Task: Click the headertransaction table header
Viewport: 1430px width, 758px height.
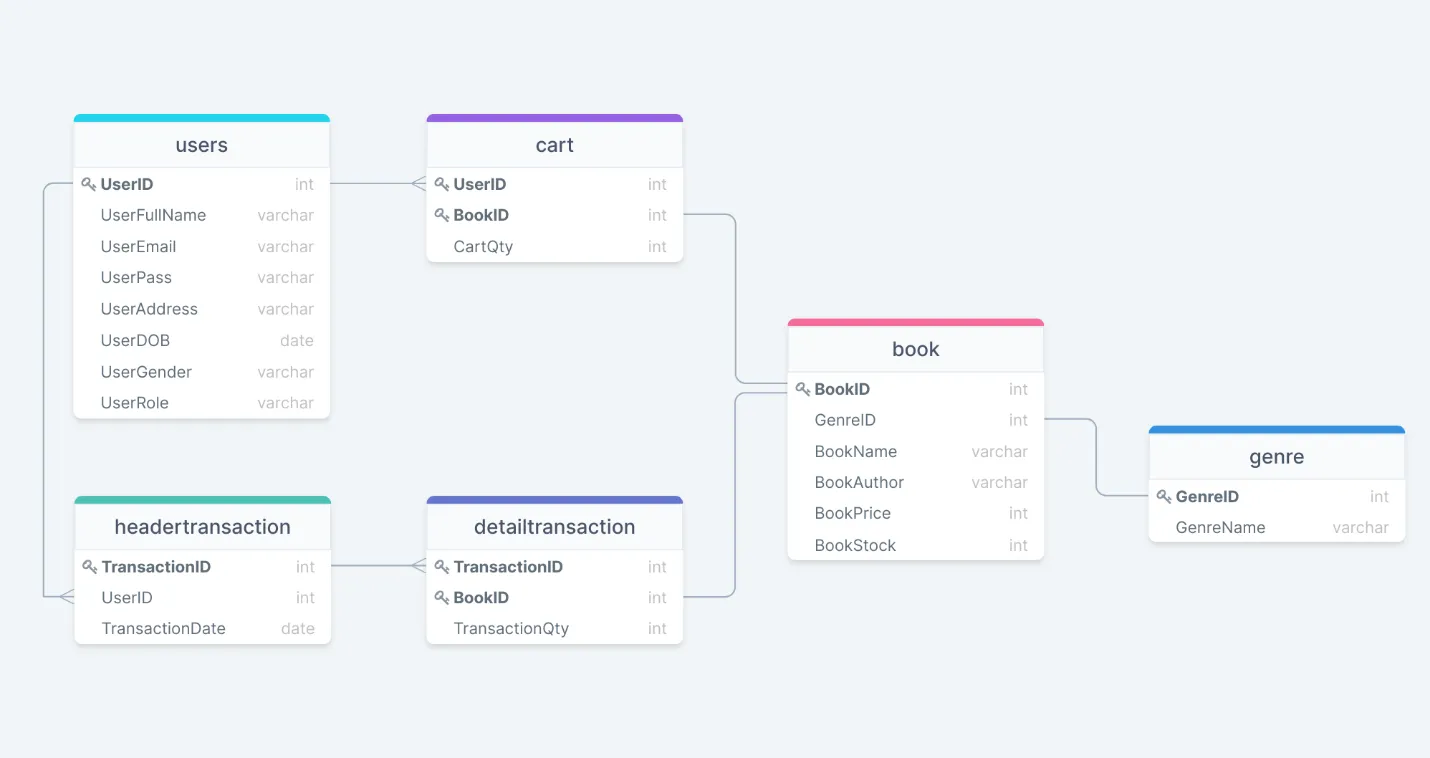Action: pyautogui.click(x=202, y=527)
